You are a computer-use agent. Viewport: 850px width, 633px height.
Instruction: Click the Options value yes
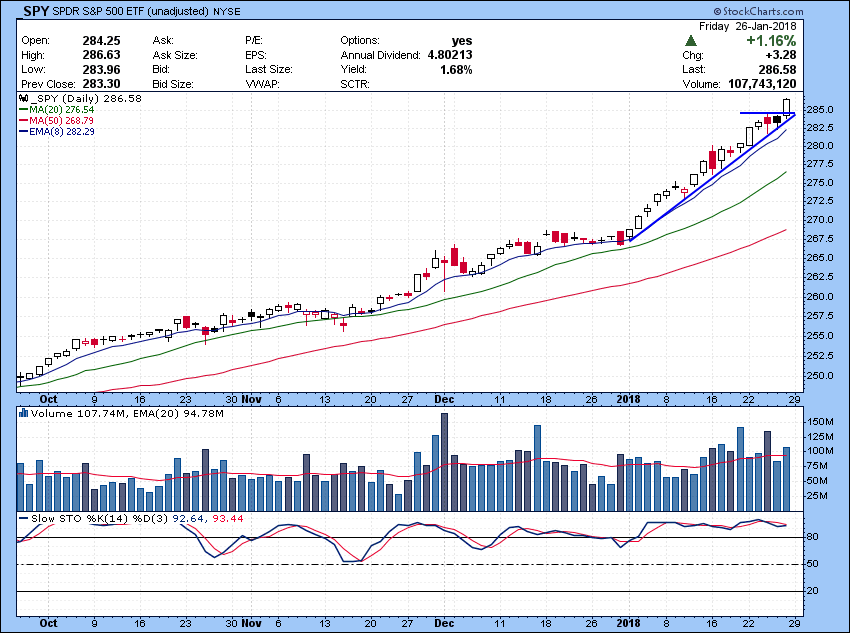[x=462, y=41]
